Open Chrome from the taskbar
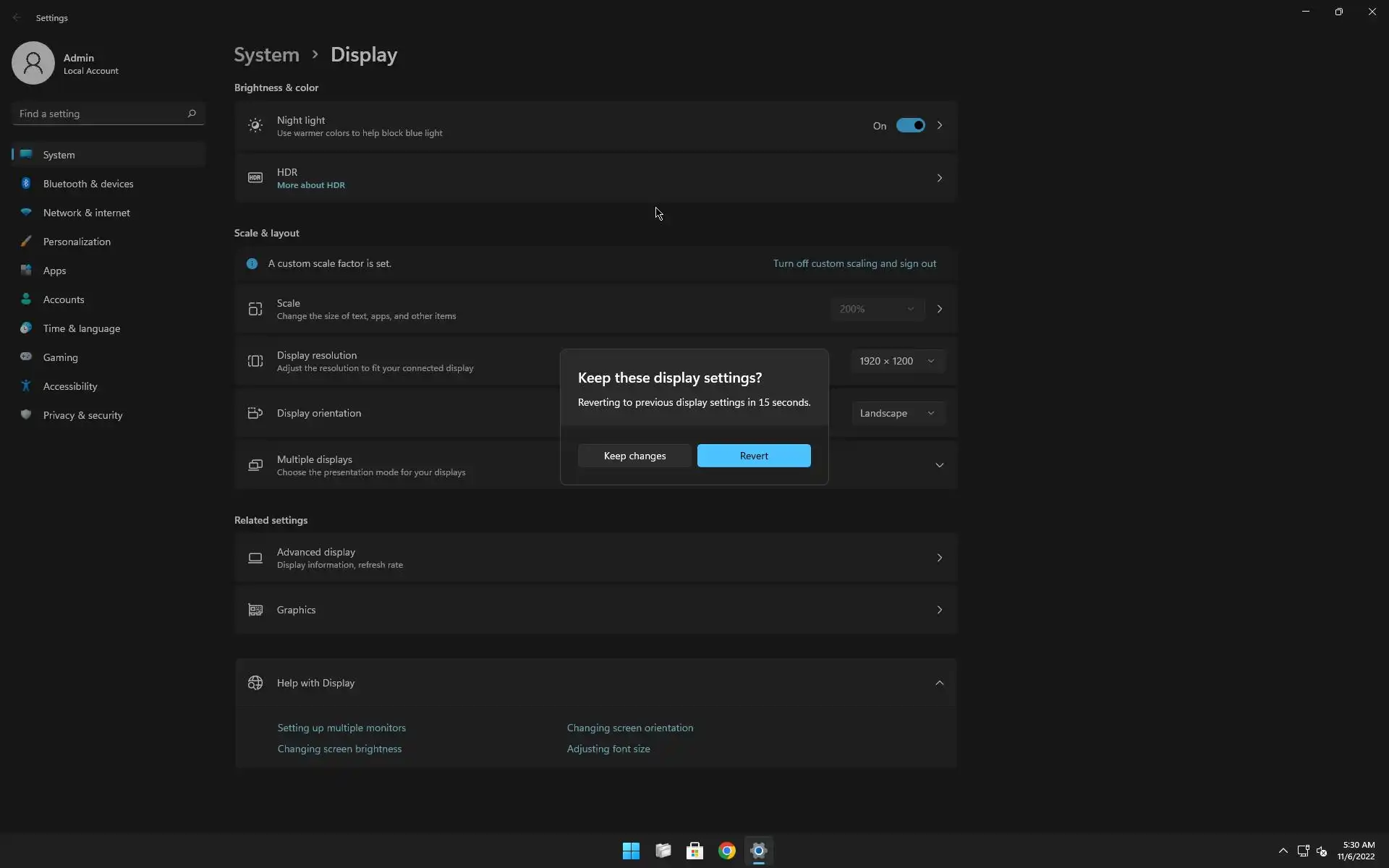 (726, 851)
